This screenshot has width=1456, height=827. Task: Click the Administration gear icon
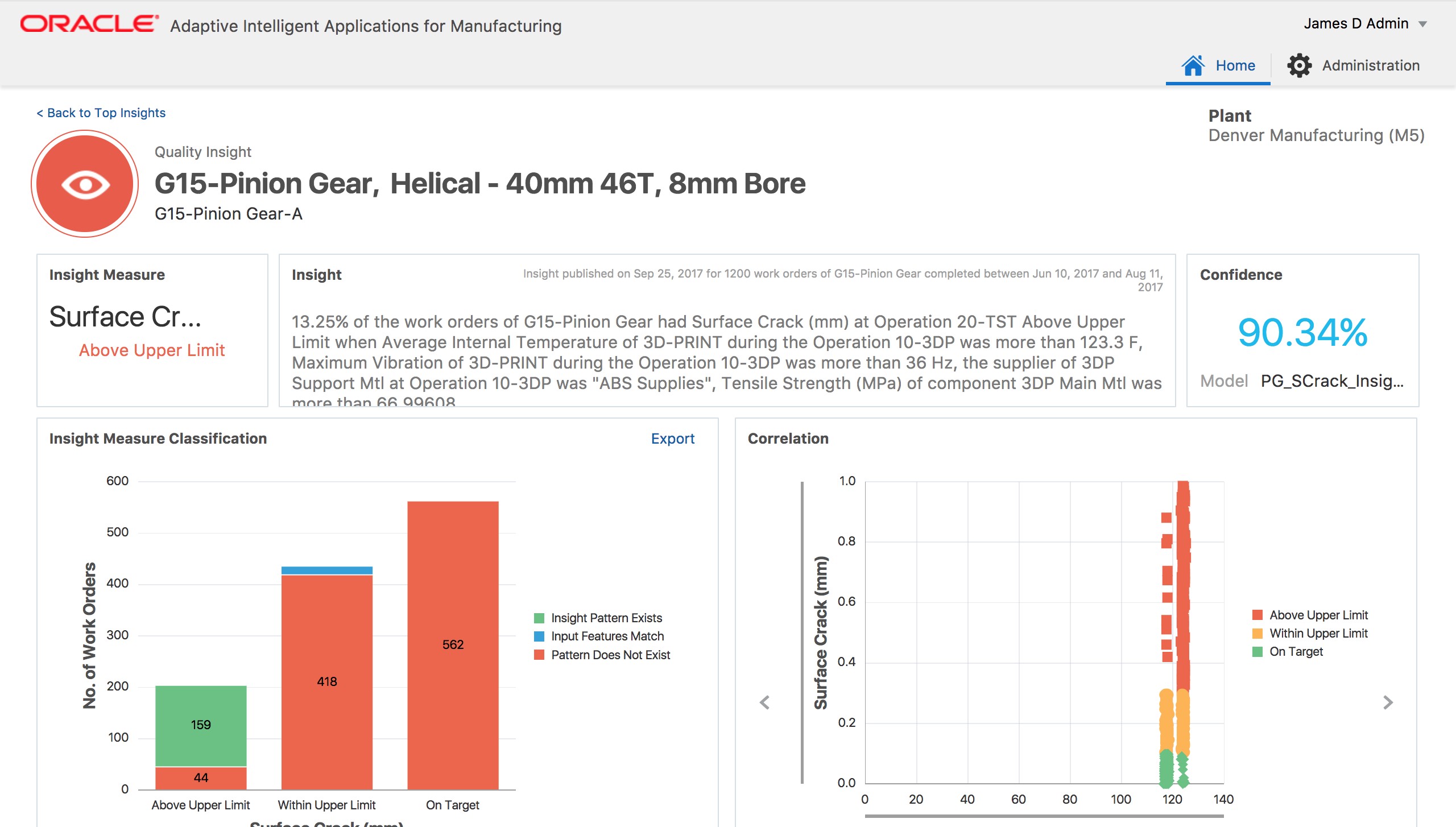click(x=1299, y=65)
